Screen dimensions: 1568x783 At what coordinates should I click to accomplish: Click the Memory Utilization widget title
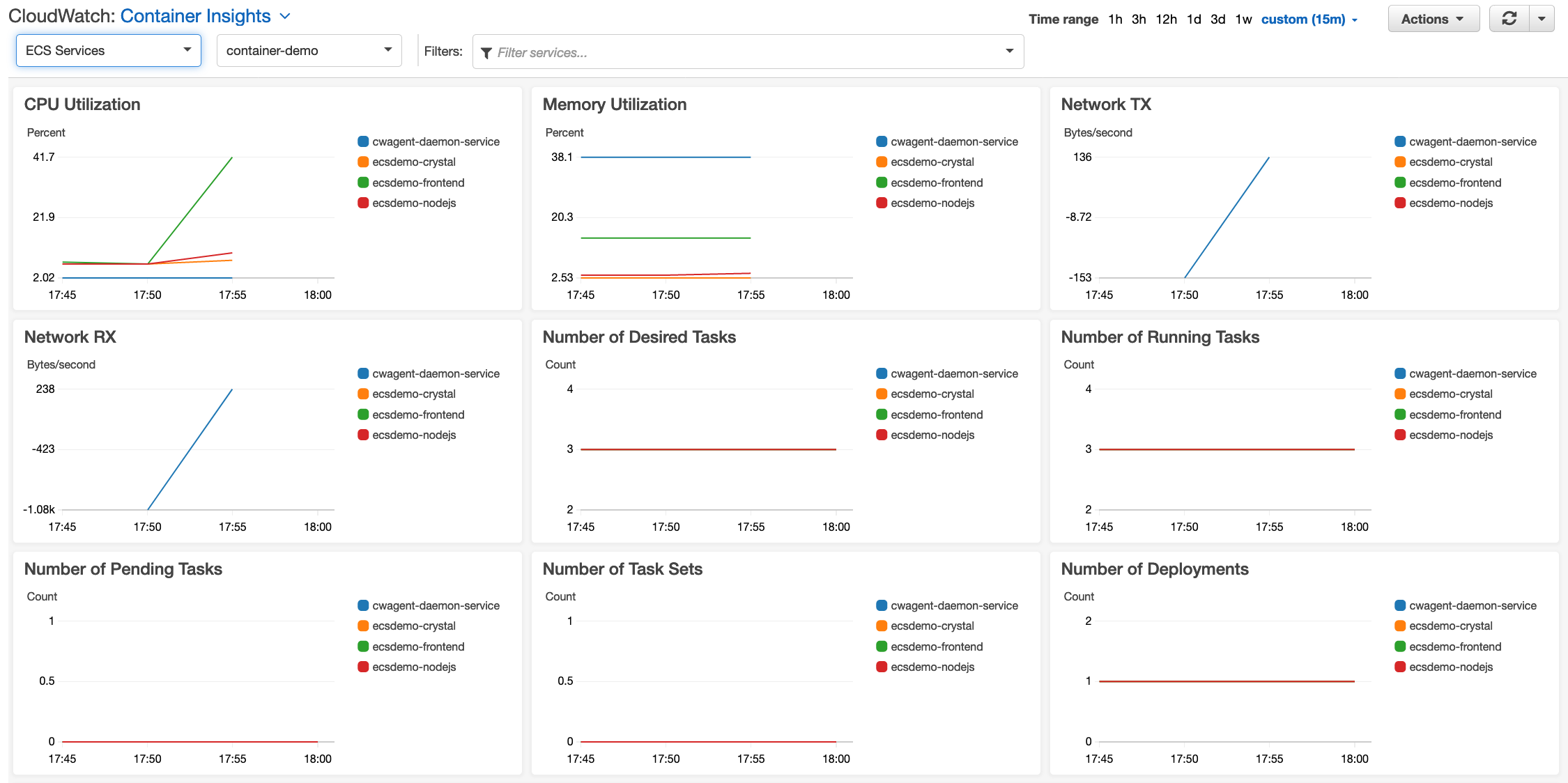coord(615,104)
